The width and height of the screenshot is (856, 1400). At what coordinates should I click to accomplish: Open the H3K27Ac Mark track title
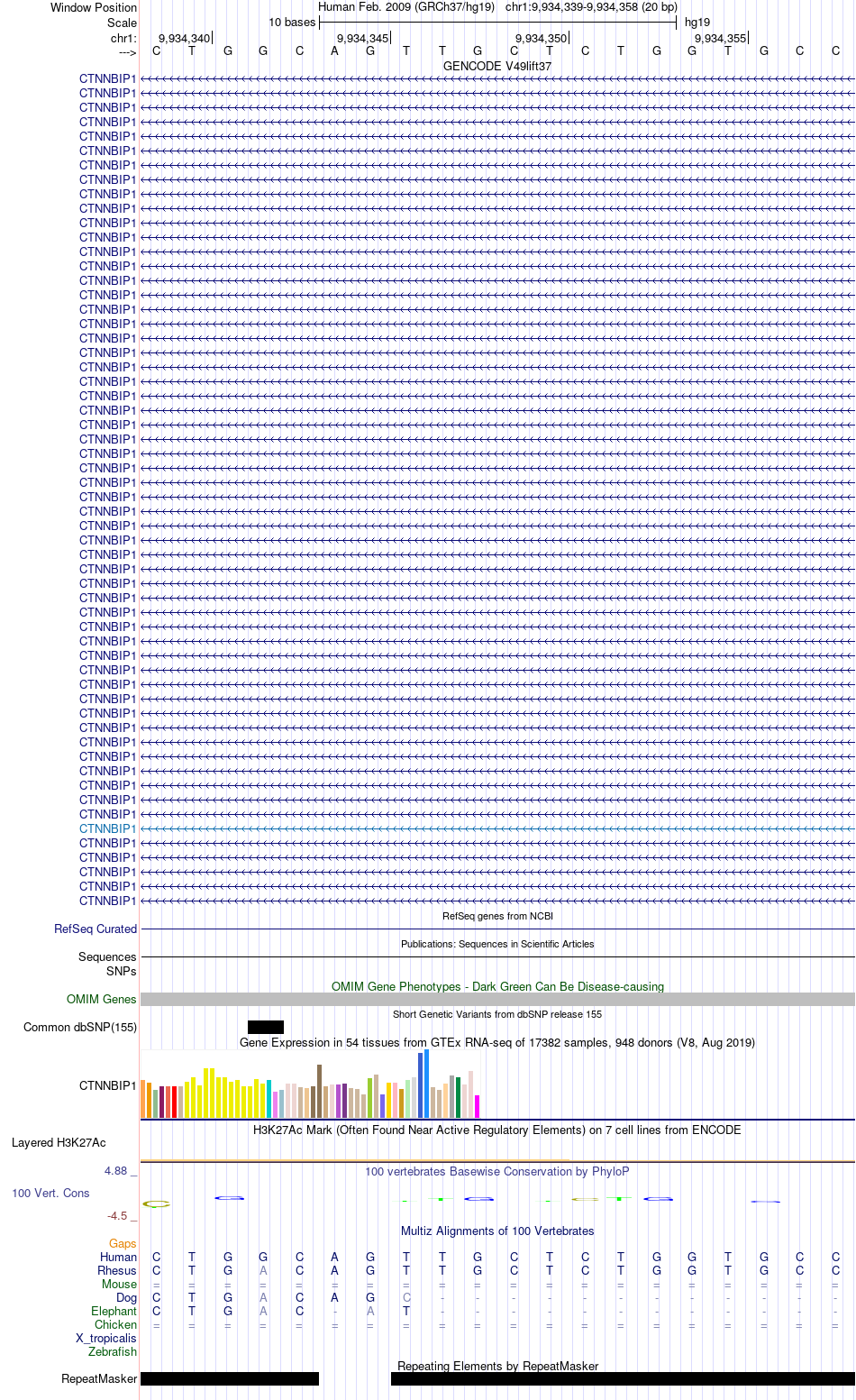coord(497,1130)
